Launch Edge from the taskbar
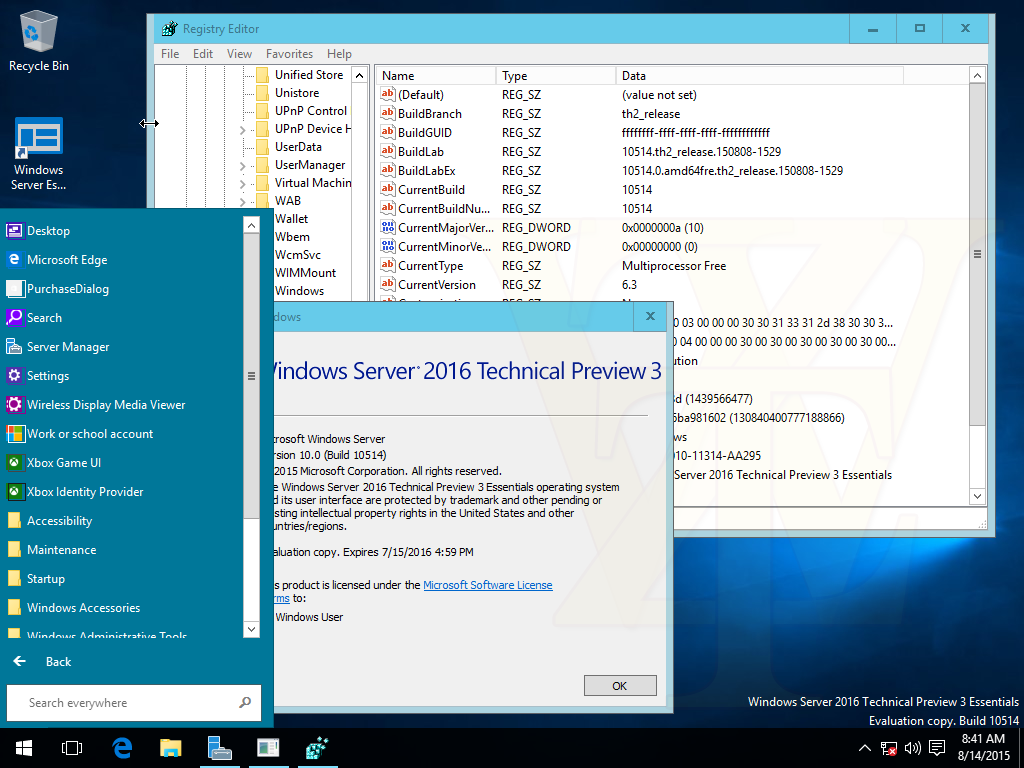 click(x=122, y=748)
